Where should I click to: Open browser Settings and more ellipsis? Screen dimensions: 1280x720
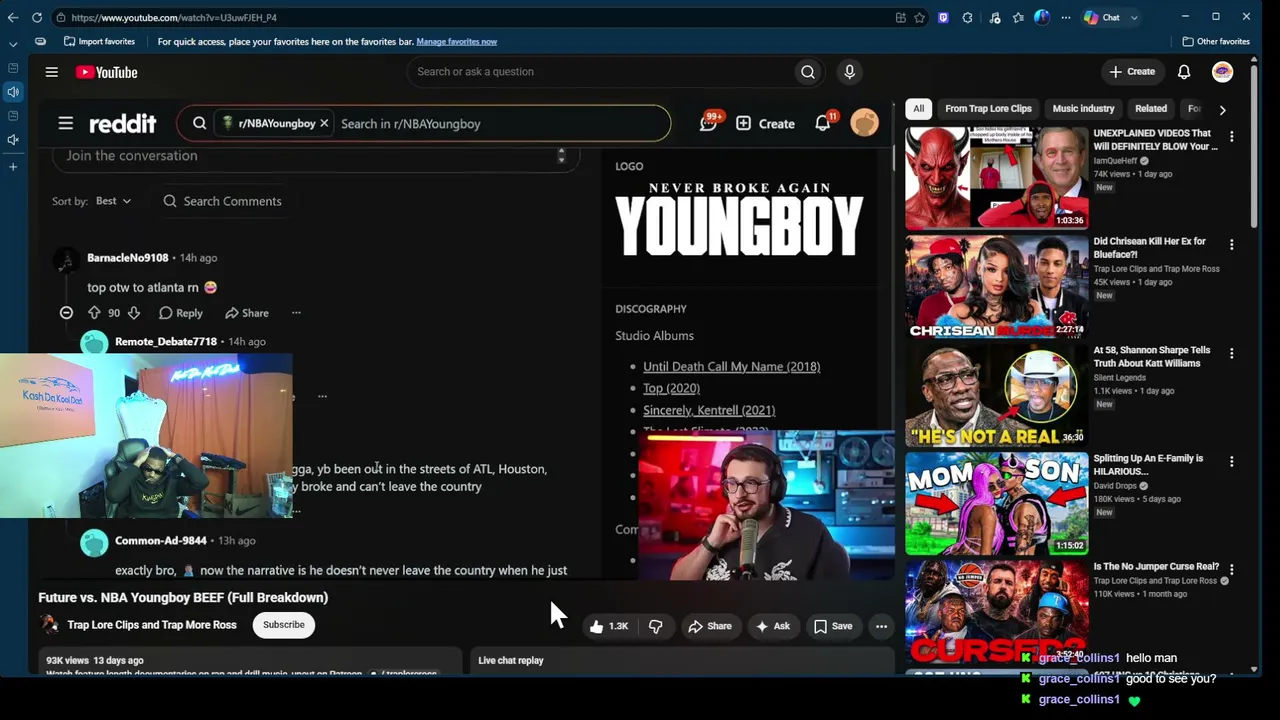(x=1065, y=17)
